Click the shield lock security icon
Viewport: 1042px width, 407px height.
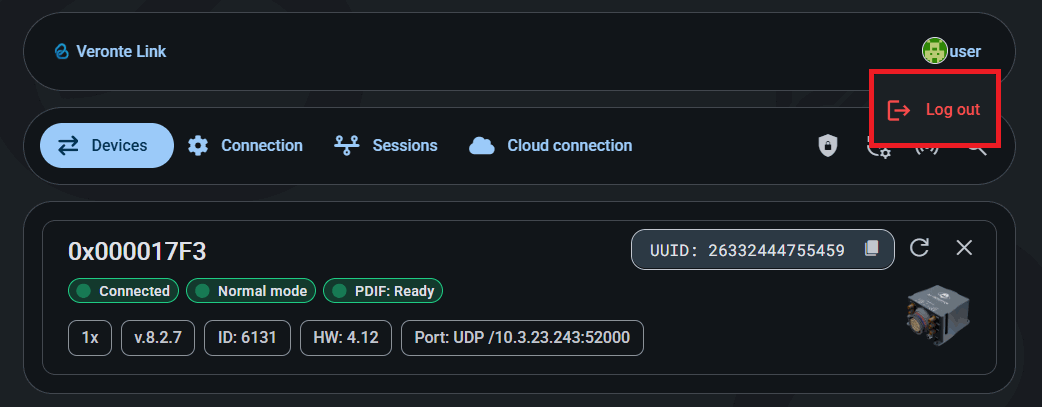[x=827, y=146]
